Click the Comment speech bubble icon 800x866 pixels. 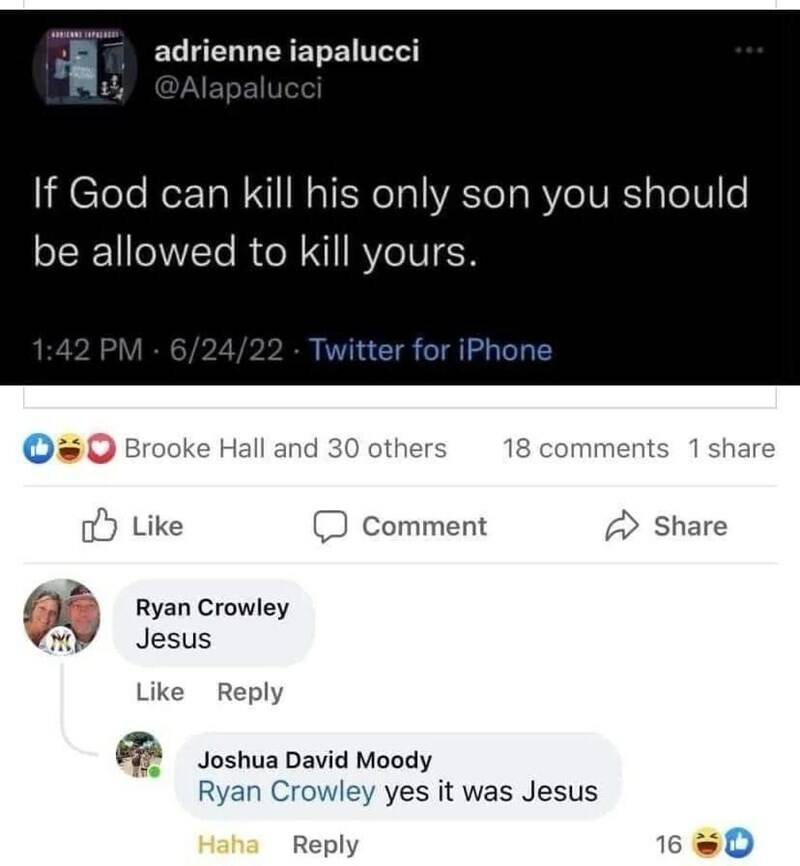coord(329,526)
